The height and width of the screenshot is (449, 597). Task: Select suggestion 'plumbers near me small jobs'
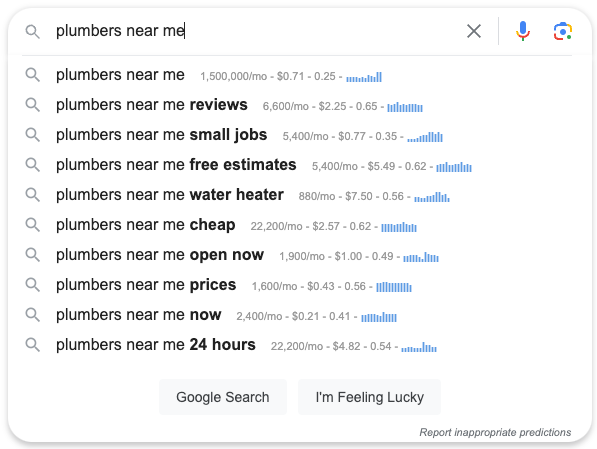(x=161, y=135)
